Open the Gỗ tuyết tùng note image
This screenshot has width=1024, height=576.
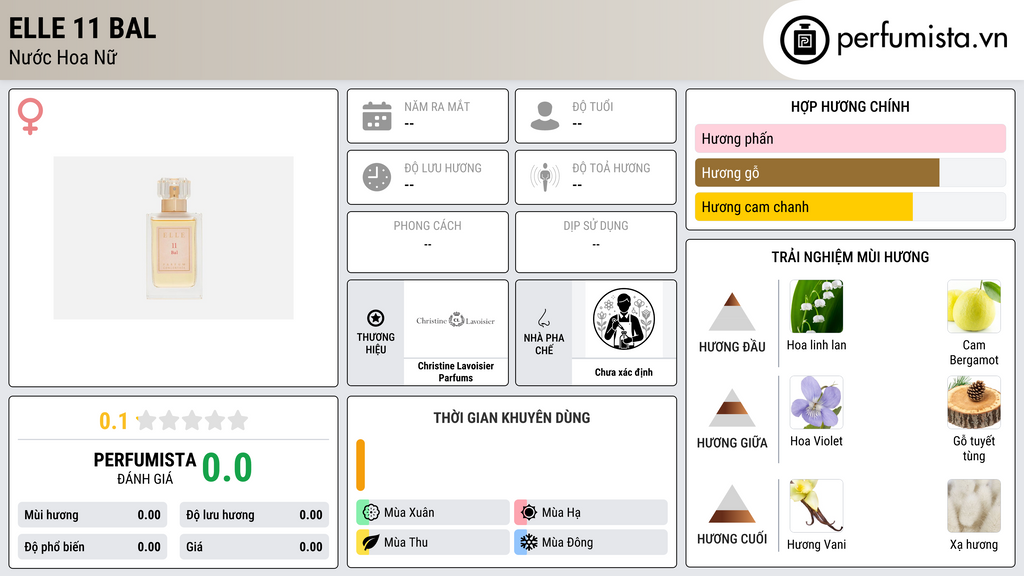tap(974, 402)
